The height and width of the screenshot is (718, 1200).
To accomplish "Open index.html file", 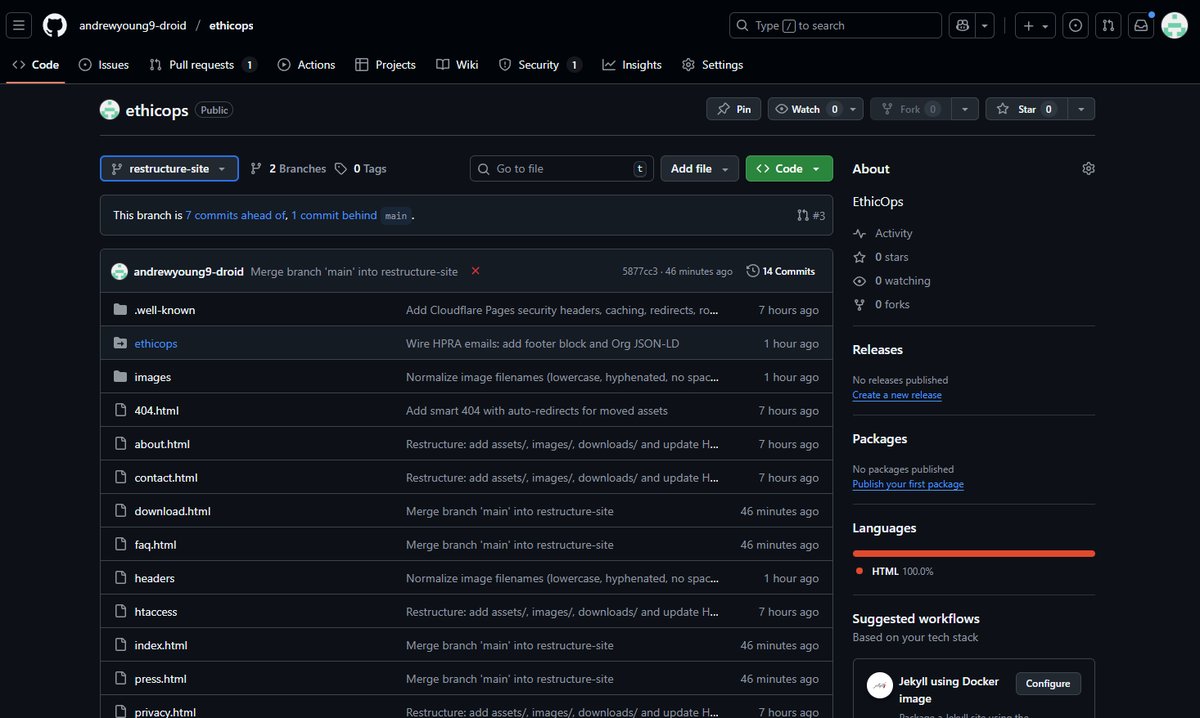I will point(161,645).
